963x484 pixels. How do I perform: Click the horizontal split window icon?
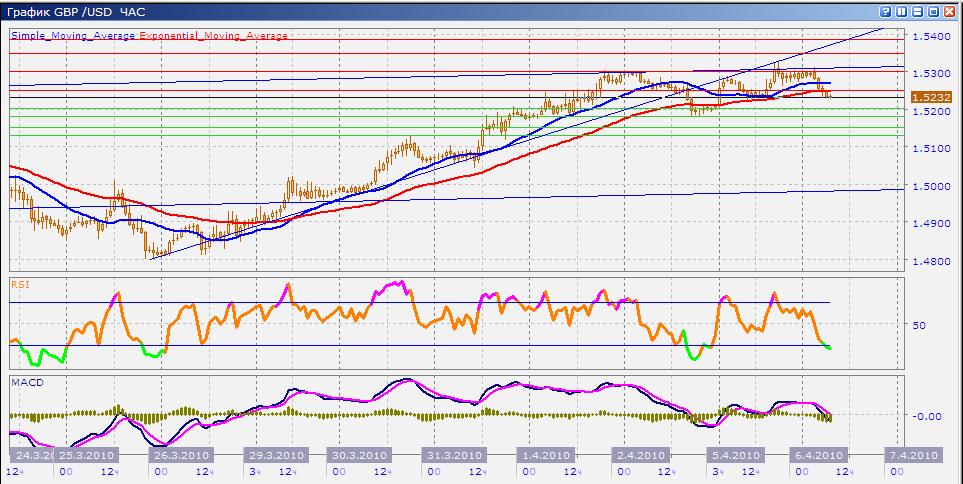[917, 11]
